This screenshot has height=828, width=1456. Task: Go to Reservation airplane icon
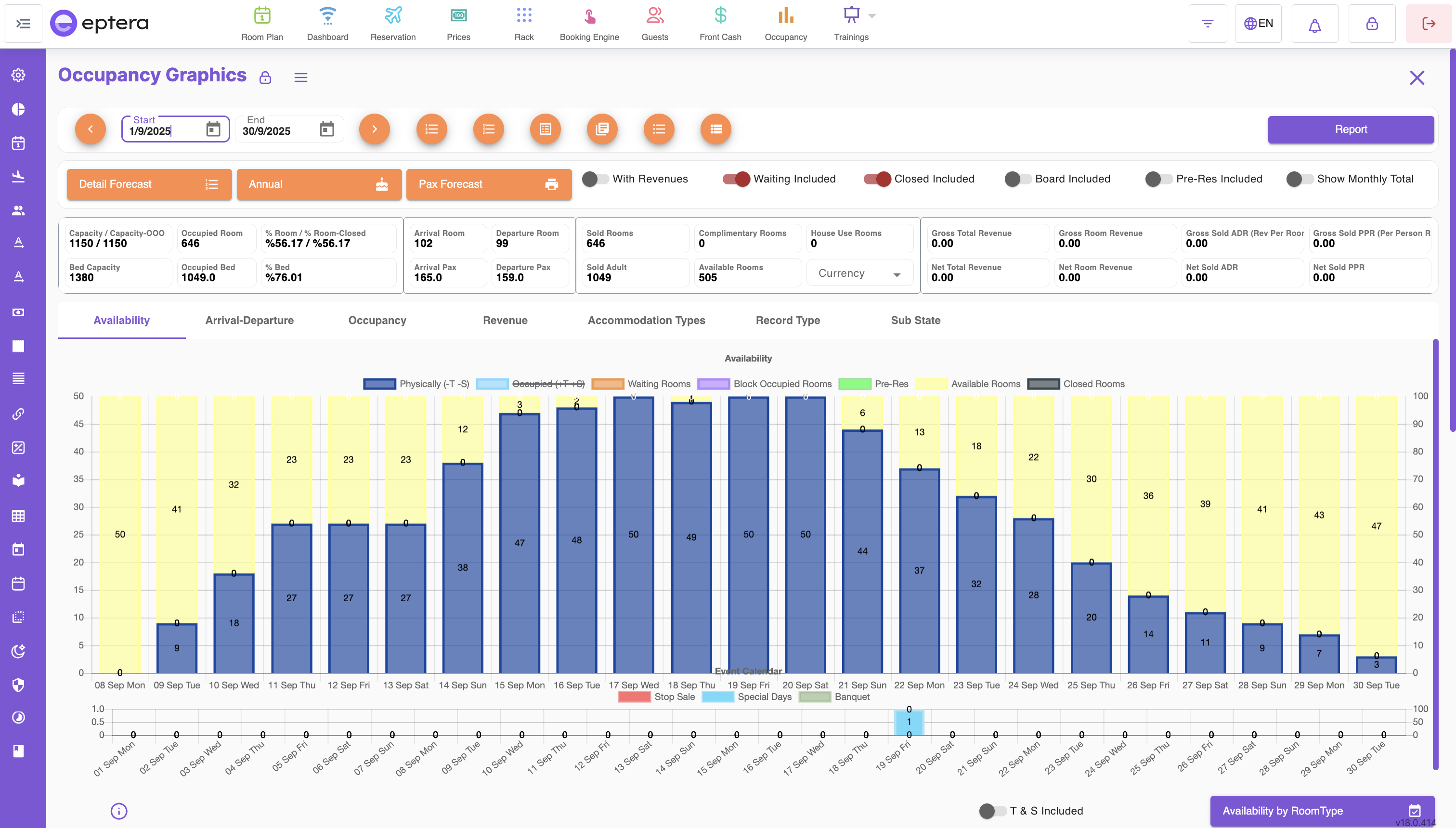coord(393,15)
